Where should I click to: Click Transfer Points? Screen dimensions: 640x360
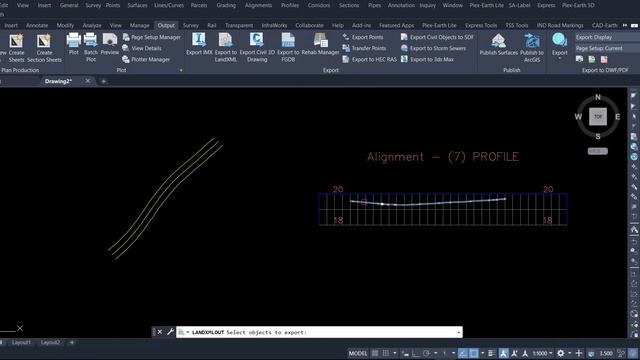(x=364, y=48)
